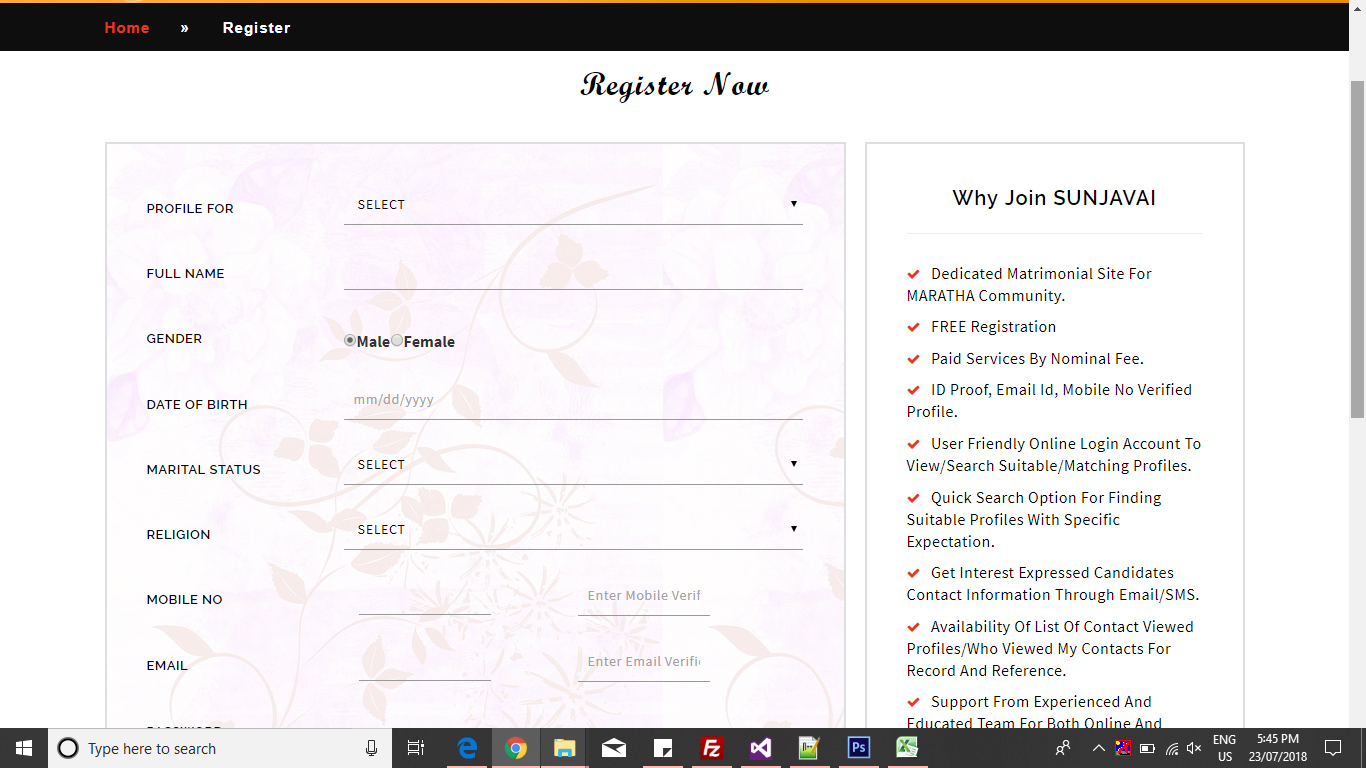Check the battery status icon
Viewport: 1366px width, 768px height.
tap(1147, 748)
